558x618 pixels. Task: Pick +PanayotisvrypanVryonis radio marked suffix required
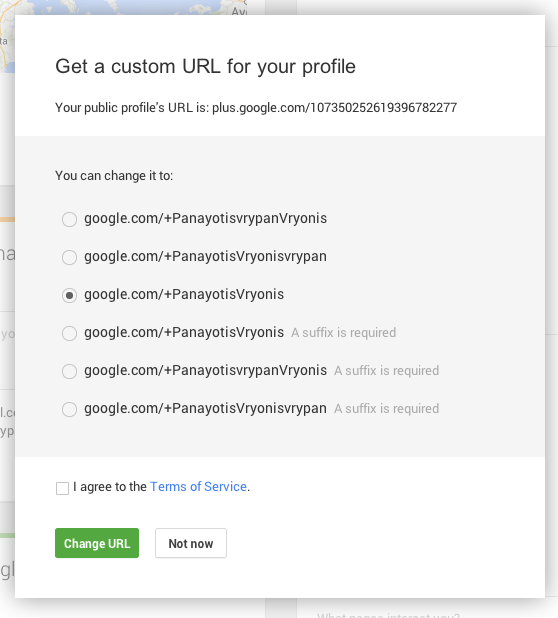point(69,371)
